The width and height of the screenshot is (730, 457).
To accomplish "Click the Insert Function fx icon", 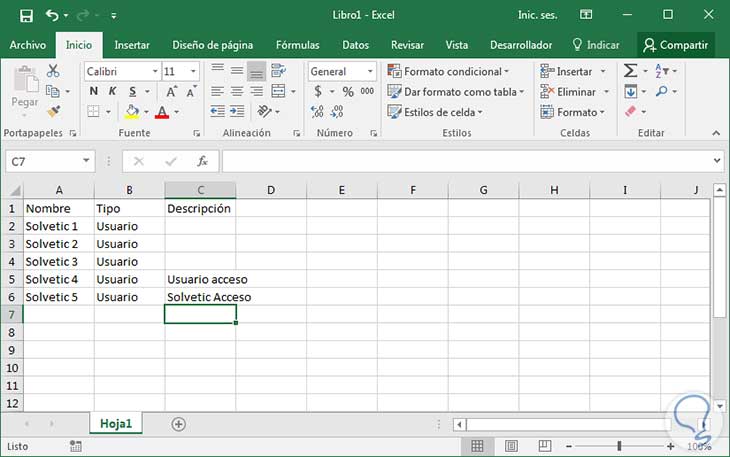I will [x=202, y=161].
